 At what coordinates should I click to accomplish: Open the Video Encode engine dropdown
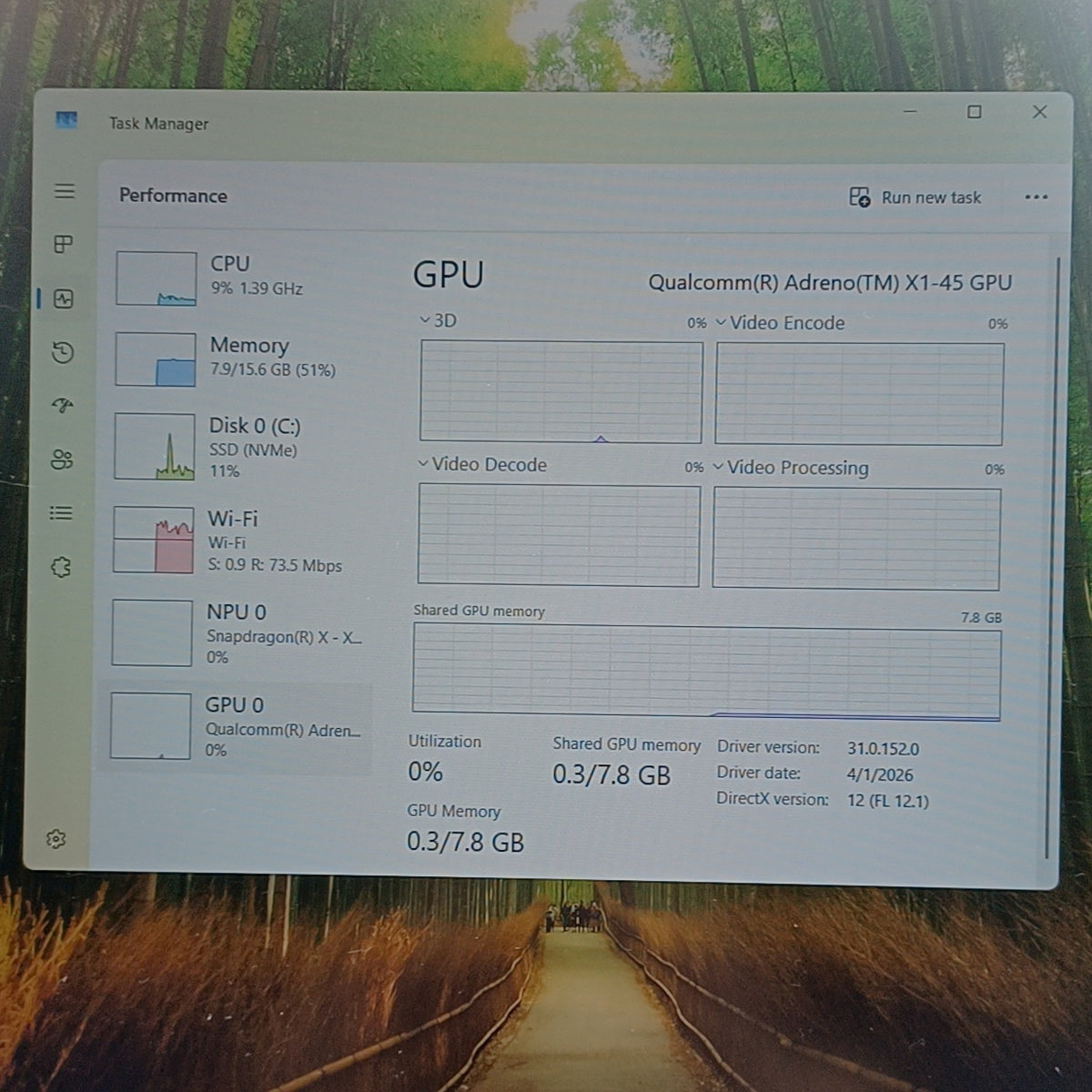pos(780,323)
